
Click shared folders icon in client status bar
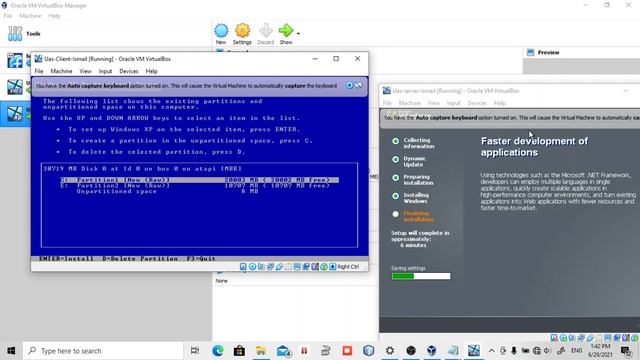(x=288, y=267)
